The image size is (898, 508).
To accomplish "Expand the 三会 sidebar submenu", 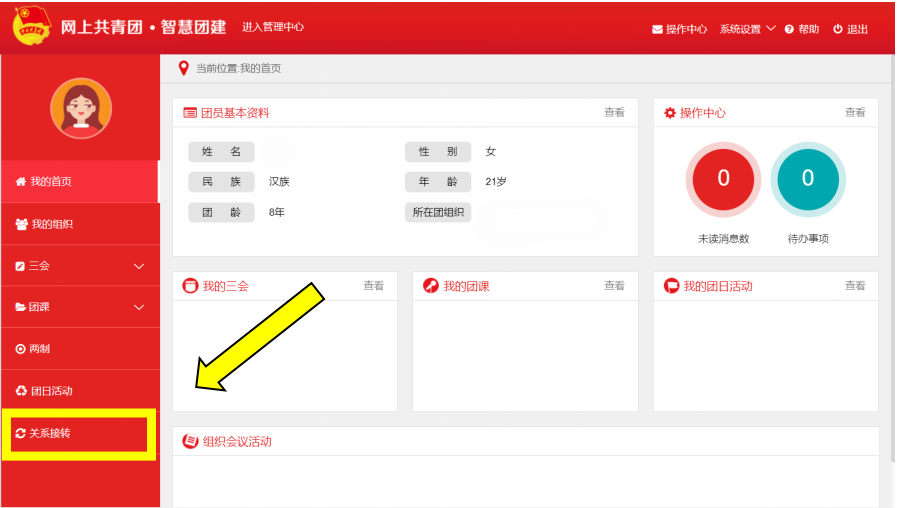I will [x=80, y=266].
